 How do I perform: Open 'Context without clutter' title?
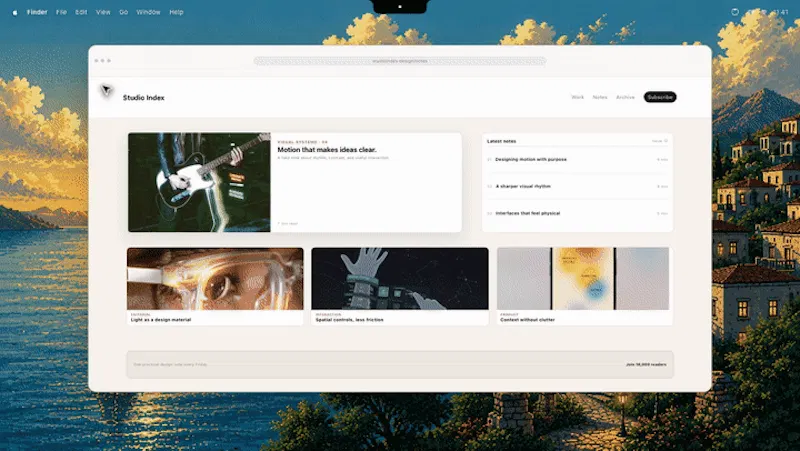coord(527,320)
